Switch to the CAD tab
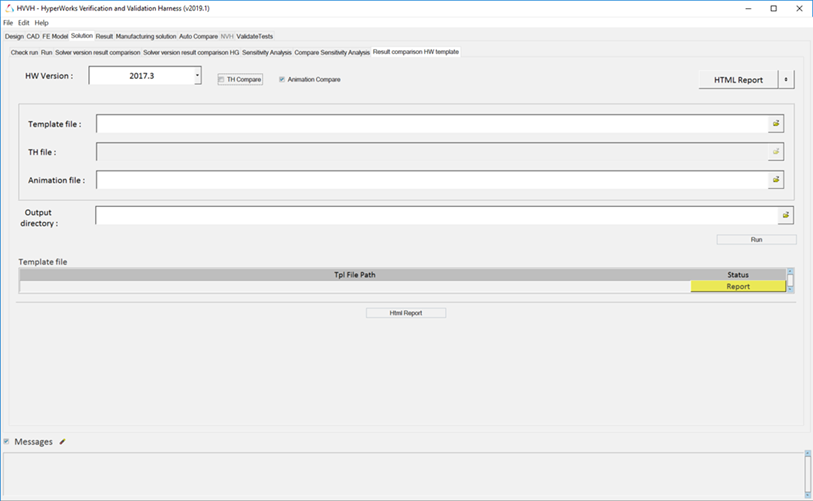813x501 pixels. tap(33, 36)
